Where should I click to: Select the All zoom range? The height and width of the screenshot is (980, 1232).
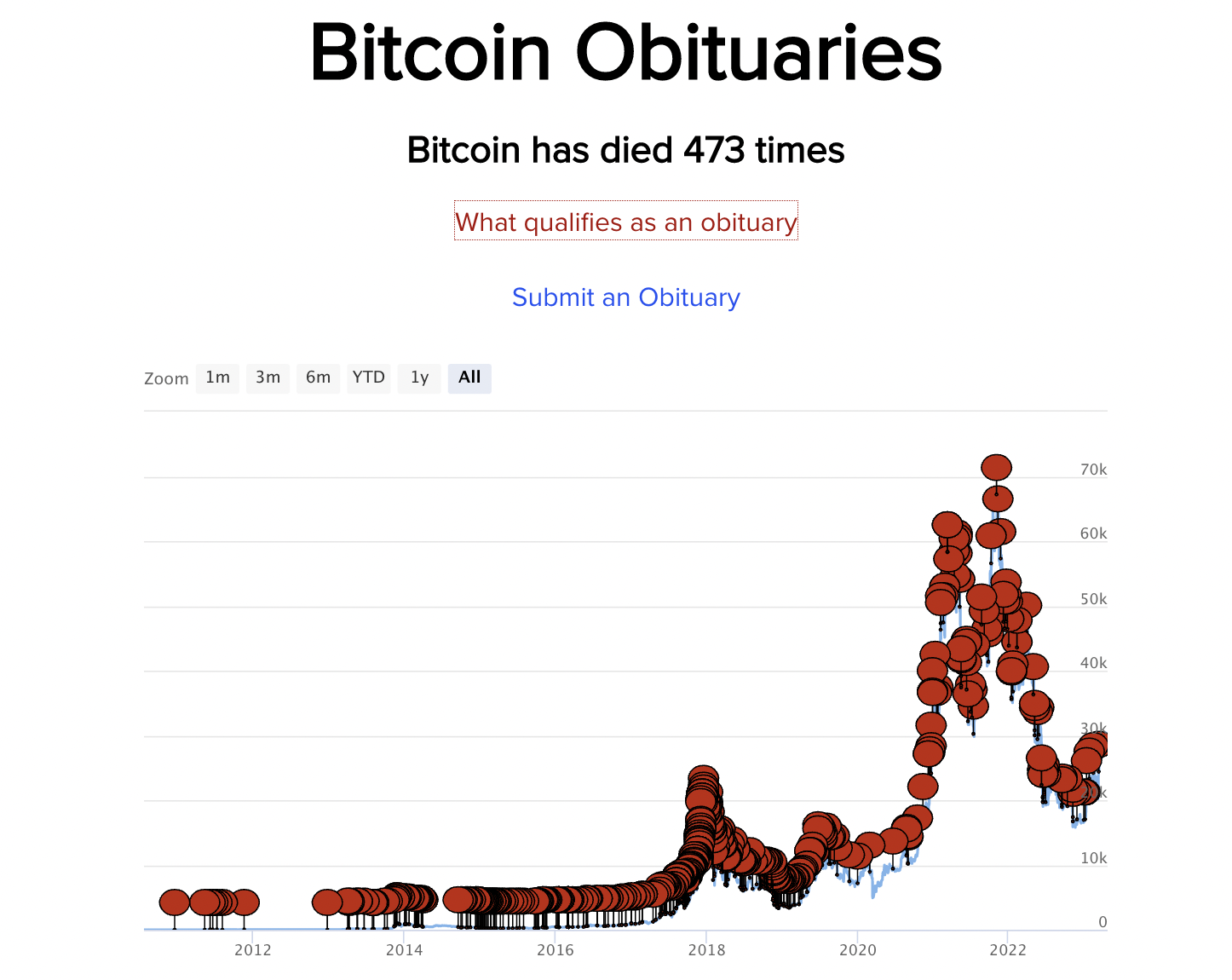[x=469, y=378]
